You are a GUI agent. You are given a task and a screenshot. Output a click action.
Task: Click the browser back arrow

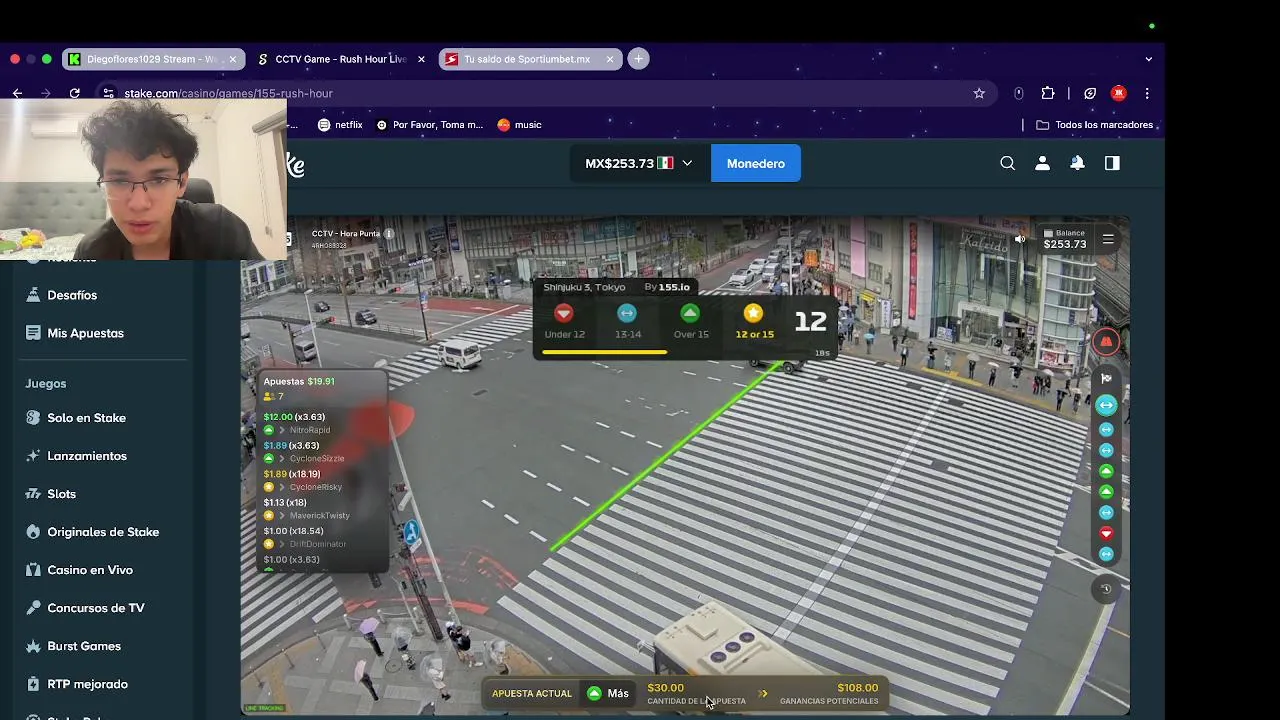click(x=17, y=93)
